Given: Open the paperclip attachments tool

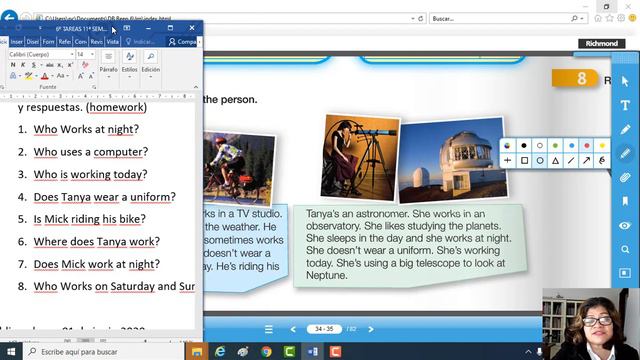Looking at the screenshot, I should tap(625, 177).
